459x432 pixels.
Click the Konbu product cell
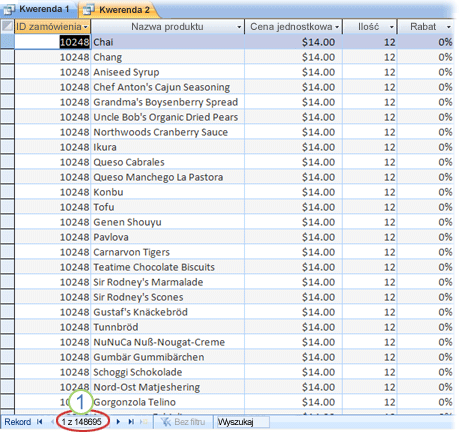pyautogui.click(x=168, y=192)
